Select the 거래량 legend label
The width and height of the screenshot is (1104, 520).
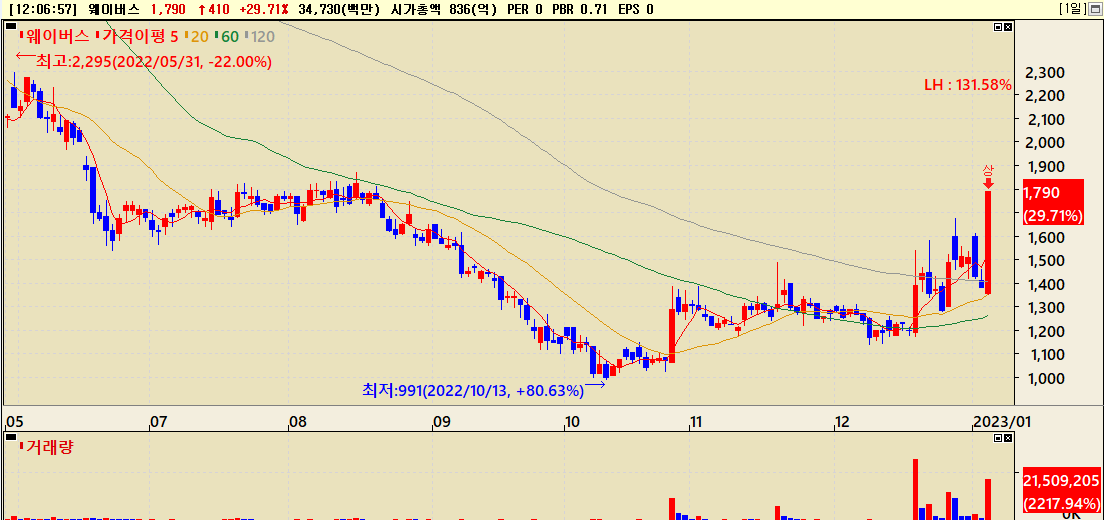tap(47, 446)
